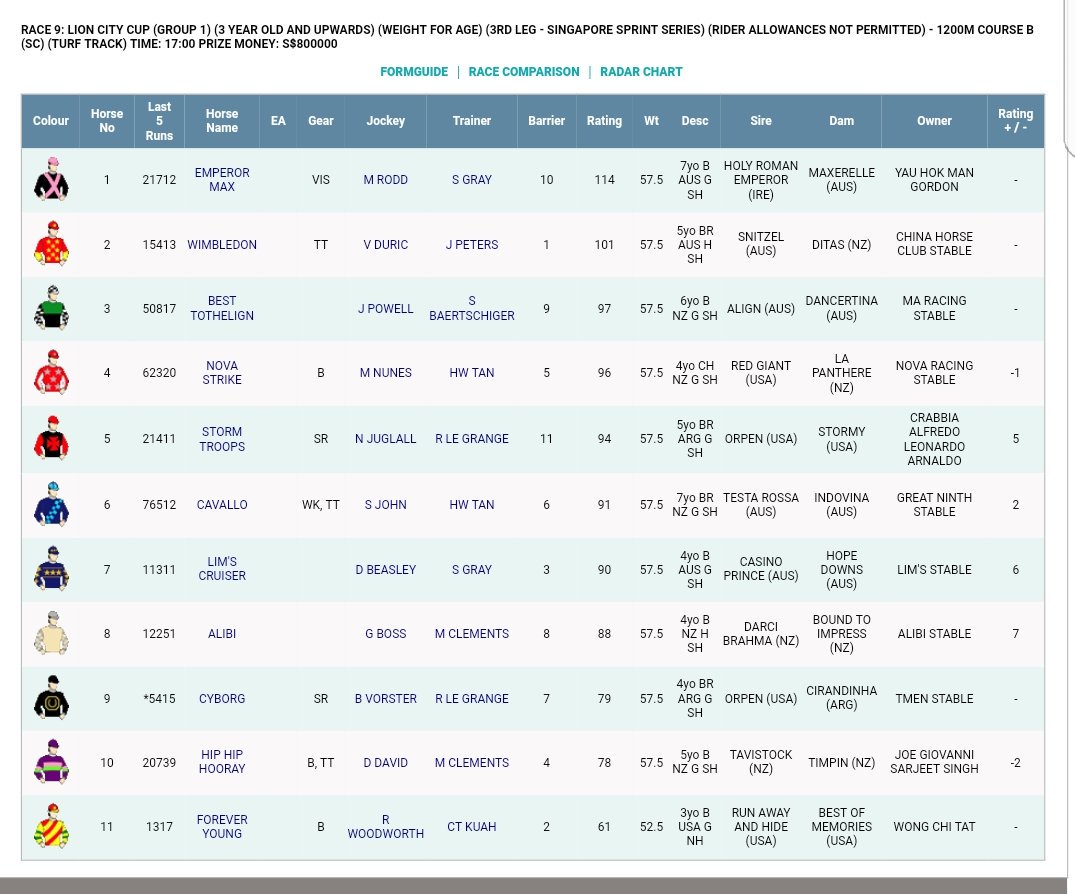
Task: Open the horse profile for WIMBLEDON
Action: coord(221,244)
